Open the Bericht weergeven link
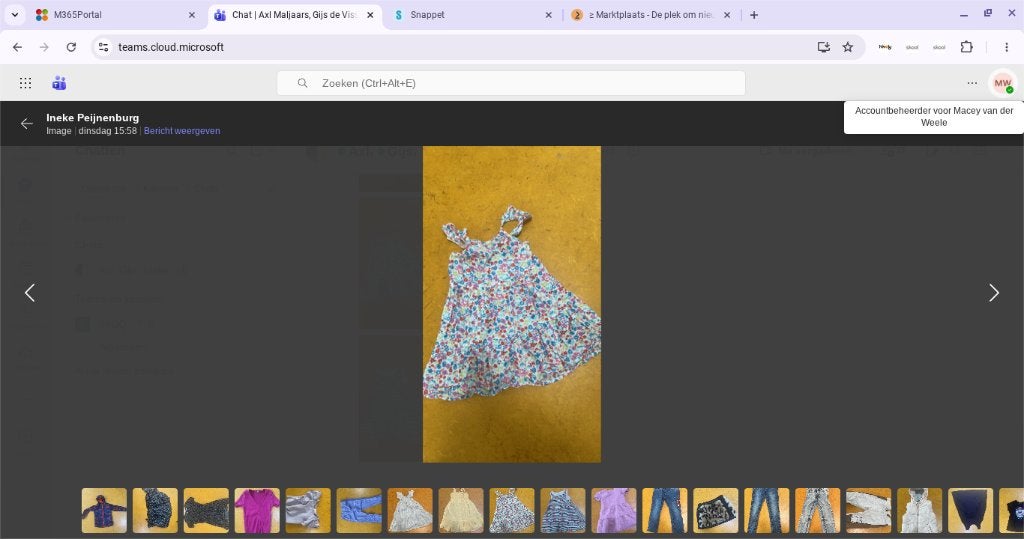 pos(182,131)
